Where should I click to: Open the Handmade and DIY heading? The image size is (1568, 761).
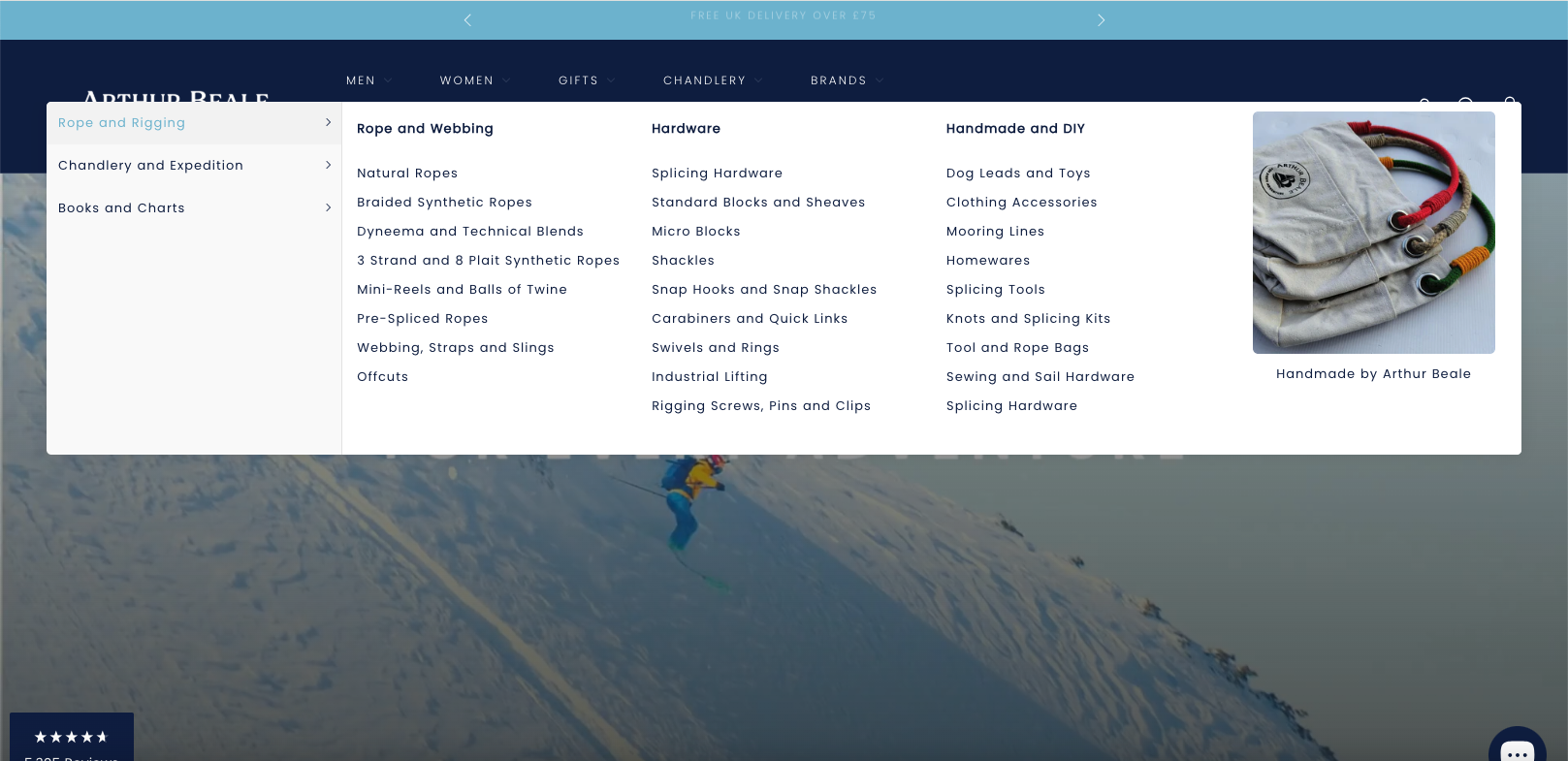click(x=1015, y=129)
